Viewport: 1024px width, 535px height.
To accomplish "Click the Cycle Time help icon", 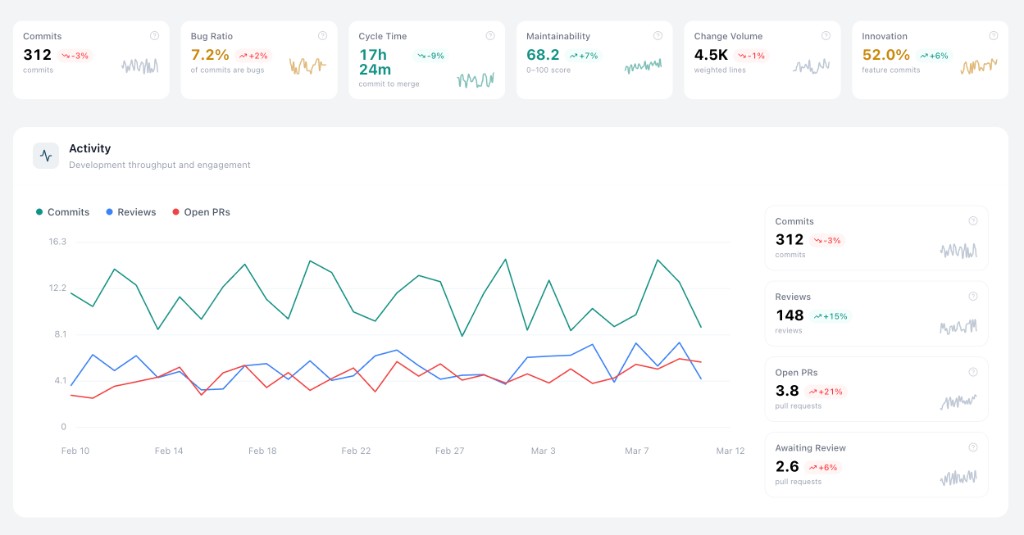I will 490,36.
